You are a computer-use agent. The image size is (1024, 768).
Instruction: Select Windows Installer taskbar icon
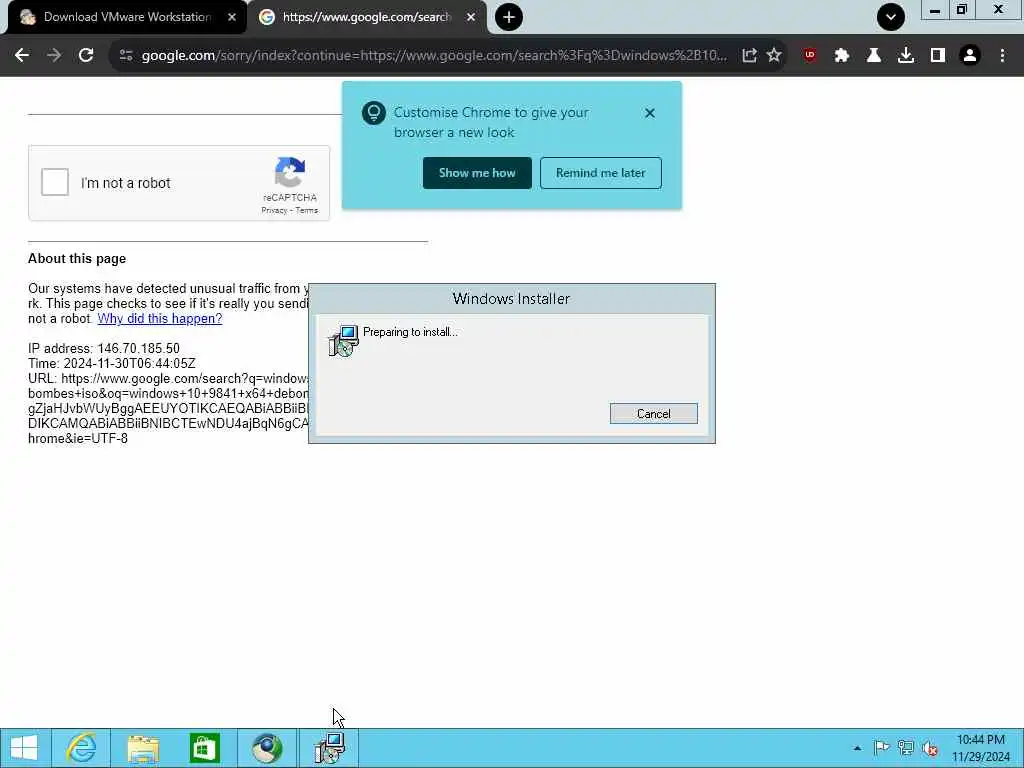pos(328,748)
